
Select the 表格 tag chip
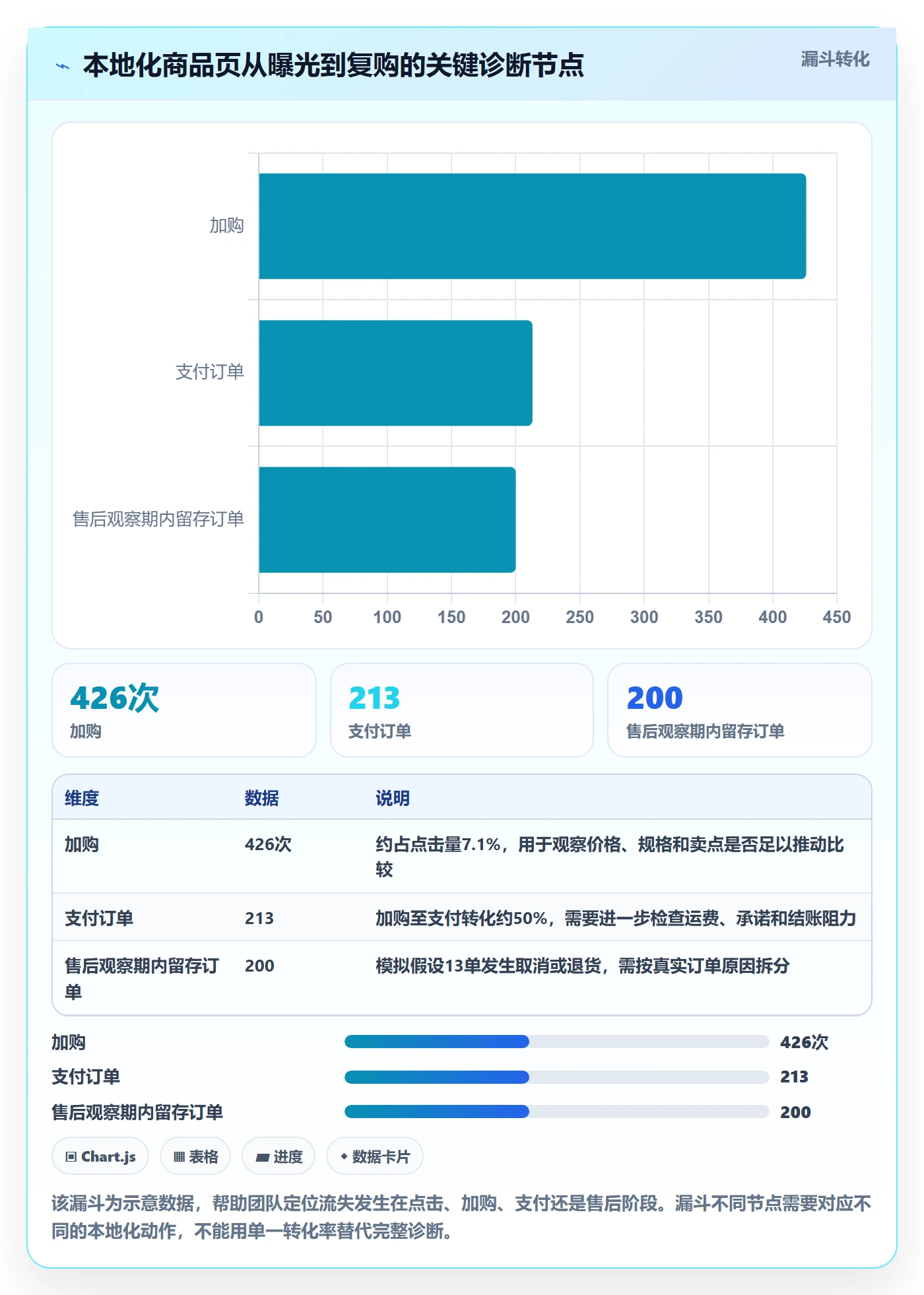tap(195, 1156)
